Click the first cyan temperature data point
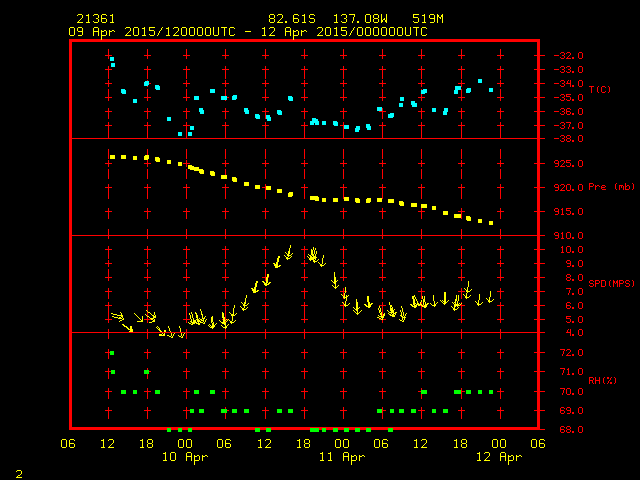 tap(112, 60)
